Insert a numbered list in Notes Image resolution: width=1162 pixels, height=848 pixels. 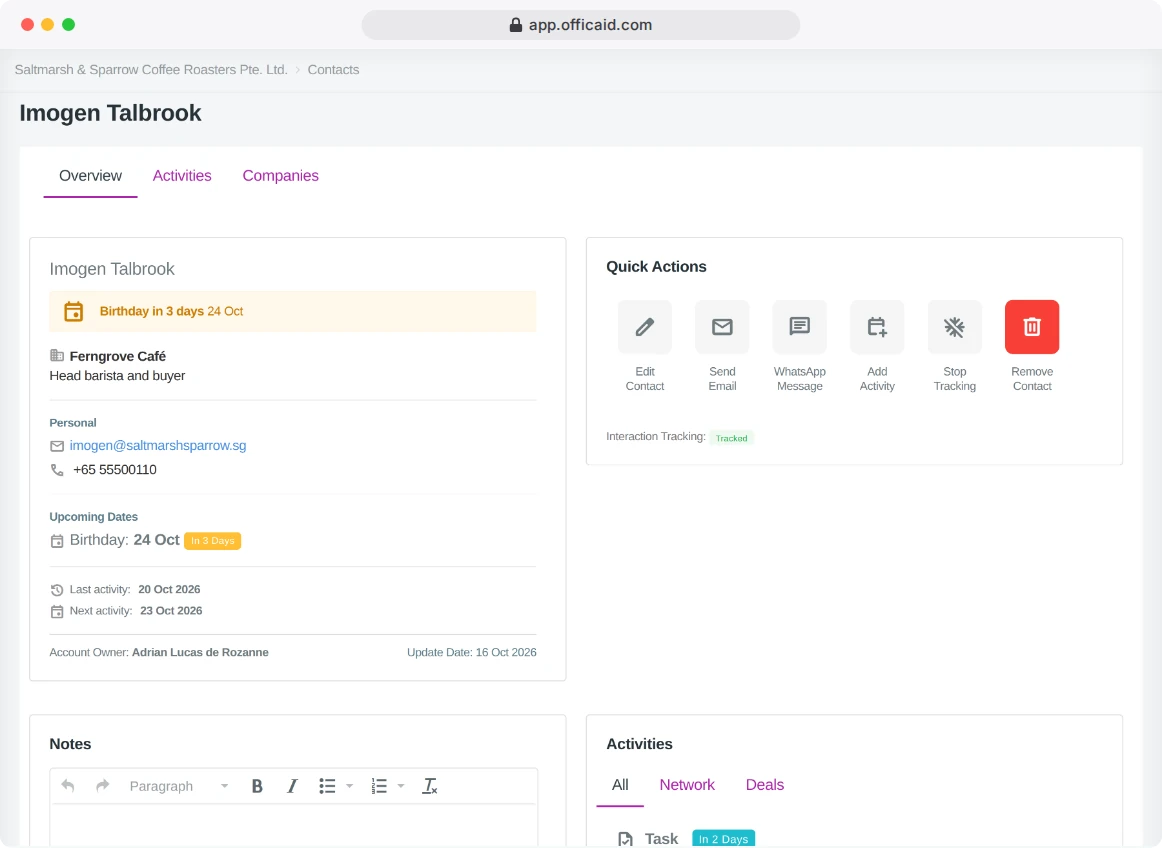pyautogui.click(x=379, y=786)
